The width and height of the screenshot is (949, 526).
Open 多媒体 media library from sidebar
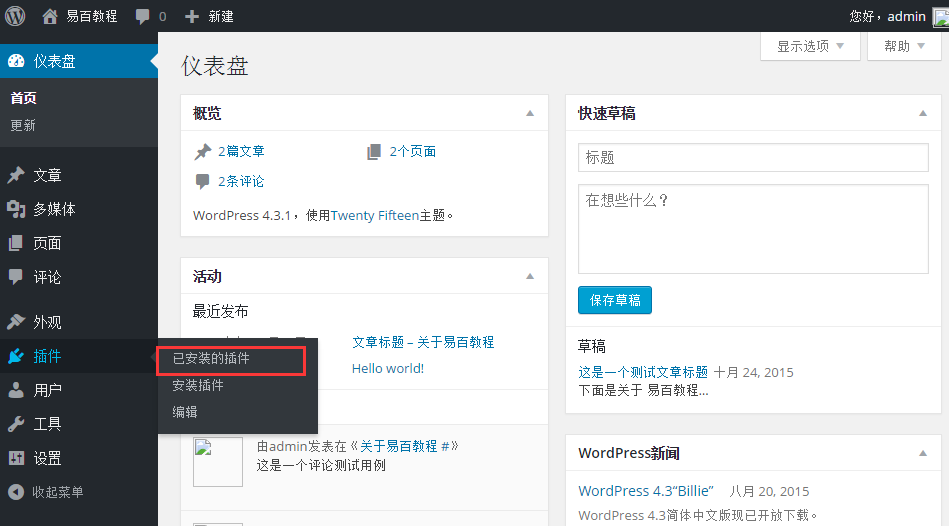click(x=54, y=209)
